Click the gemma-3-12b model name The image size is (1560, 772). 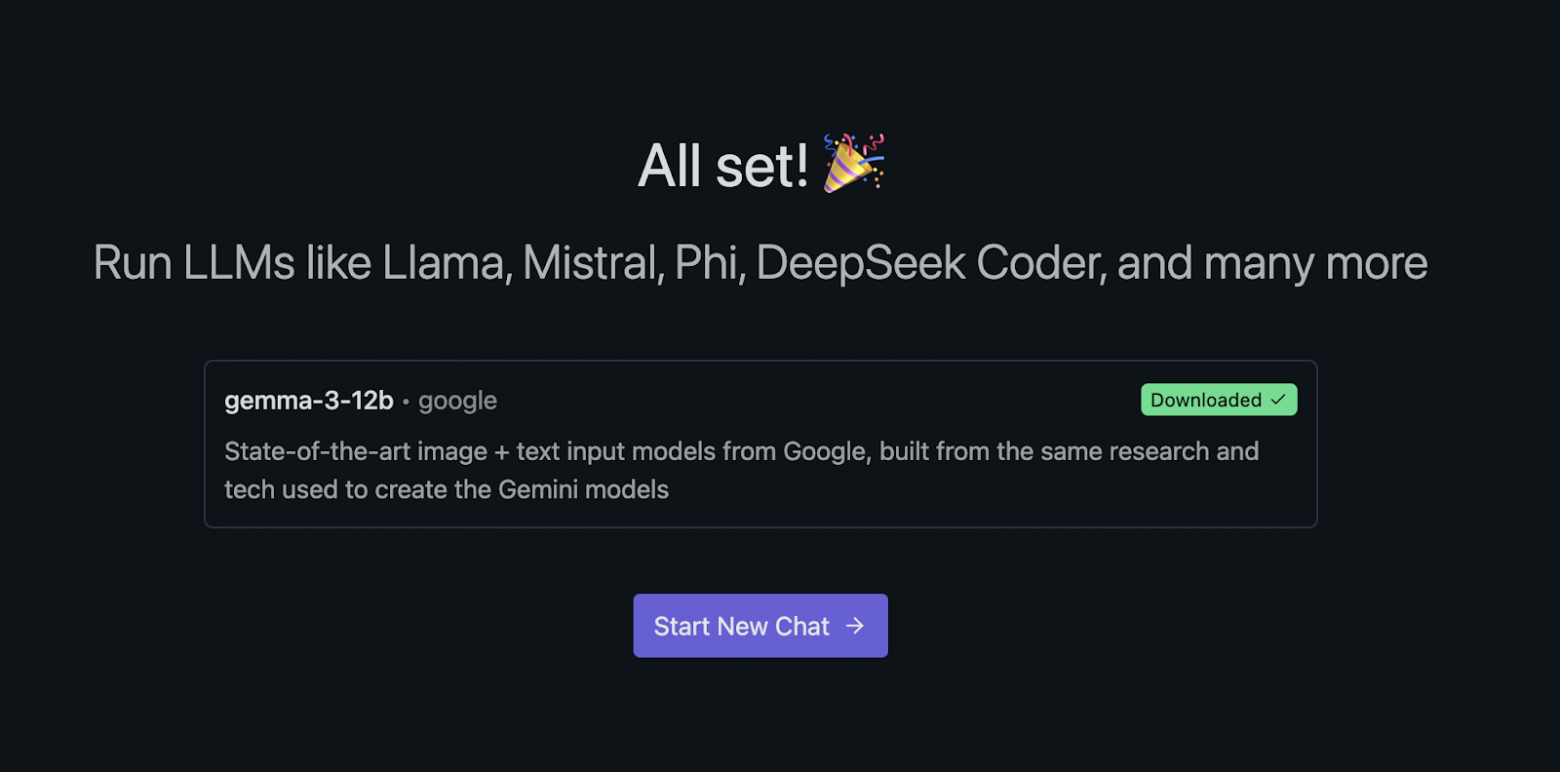coord(308,399)
